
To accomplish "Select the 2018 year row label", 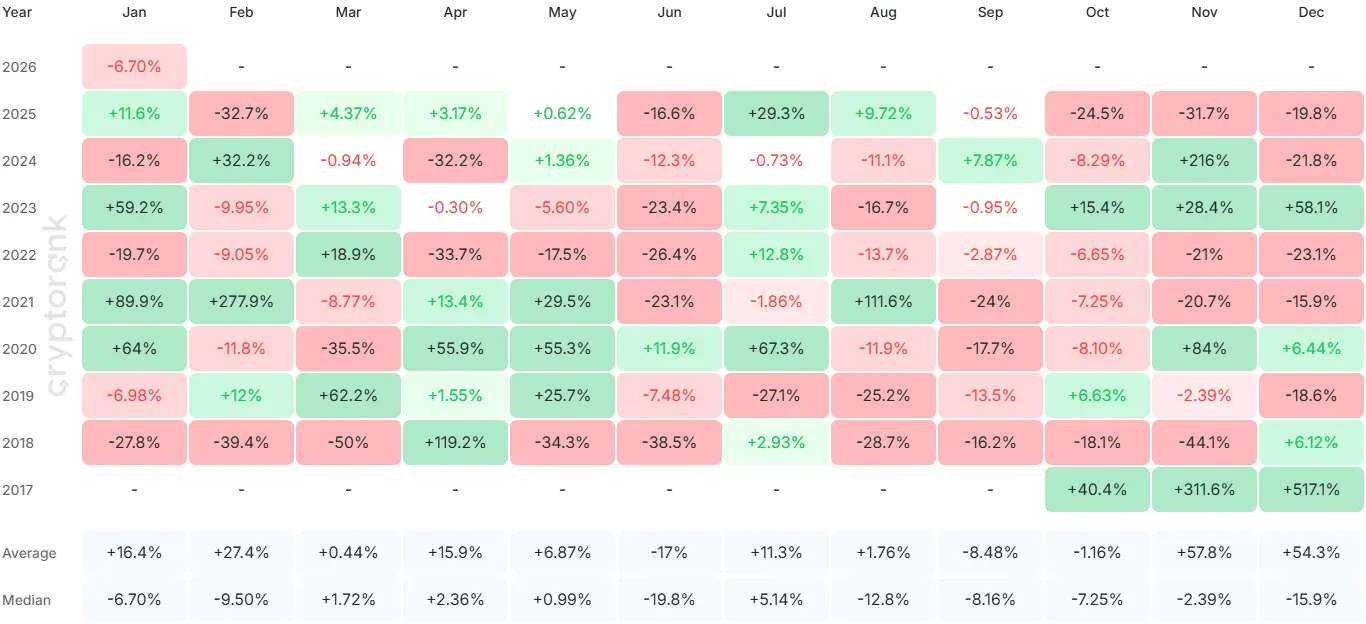I will pyautogui.click(x=19, y=442).
